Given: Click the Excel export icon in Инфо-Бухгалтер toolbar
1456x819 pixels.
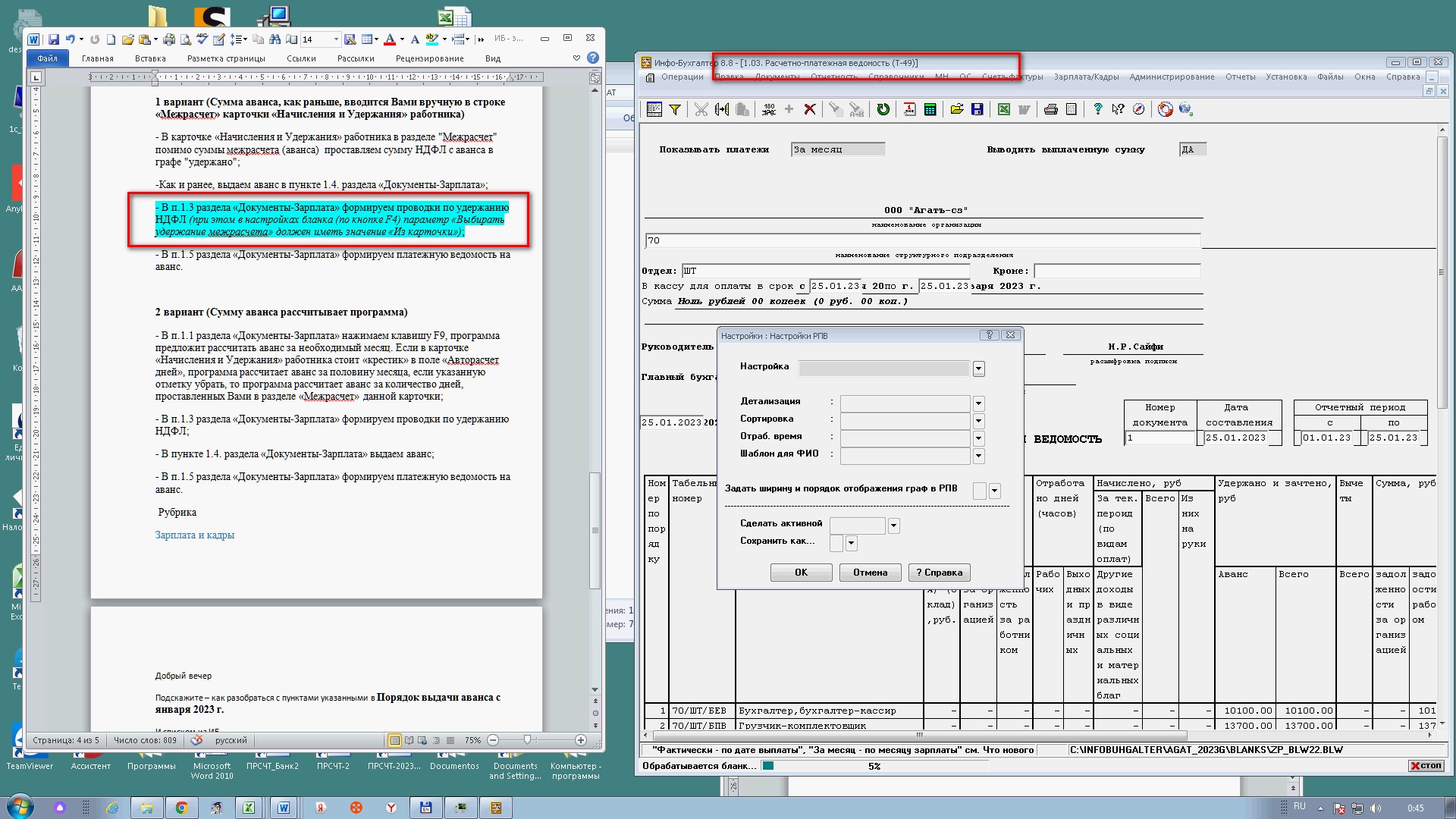Looking at the screenshot, I should click(1004, 110).
